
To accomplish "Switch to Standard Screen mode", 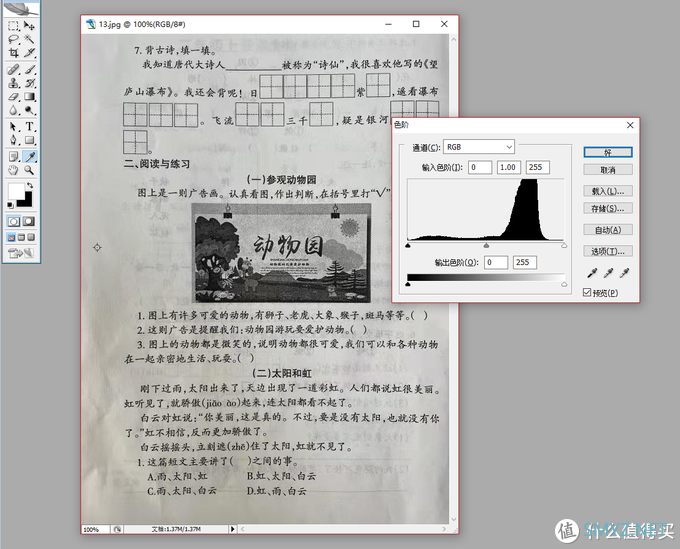I will point(11,237).
